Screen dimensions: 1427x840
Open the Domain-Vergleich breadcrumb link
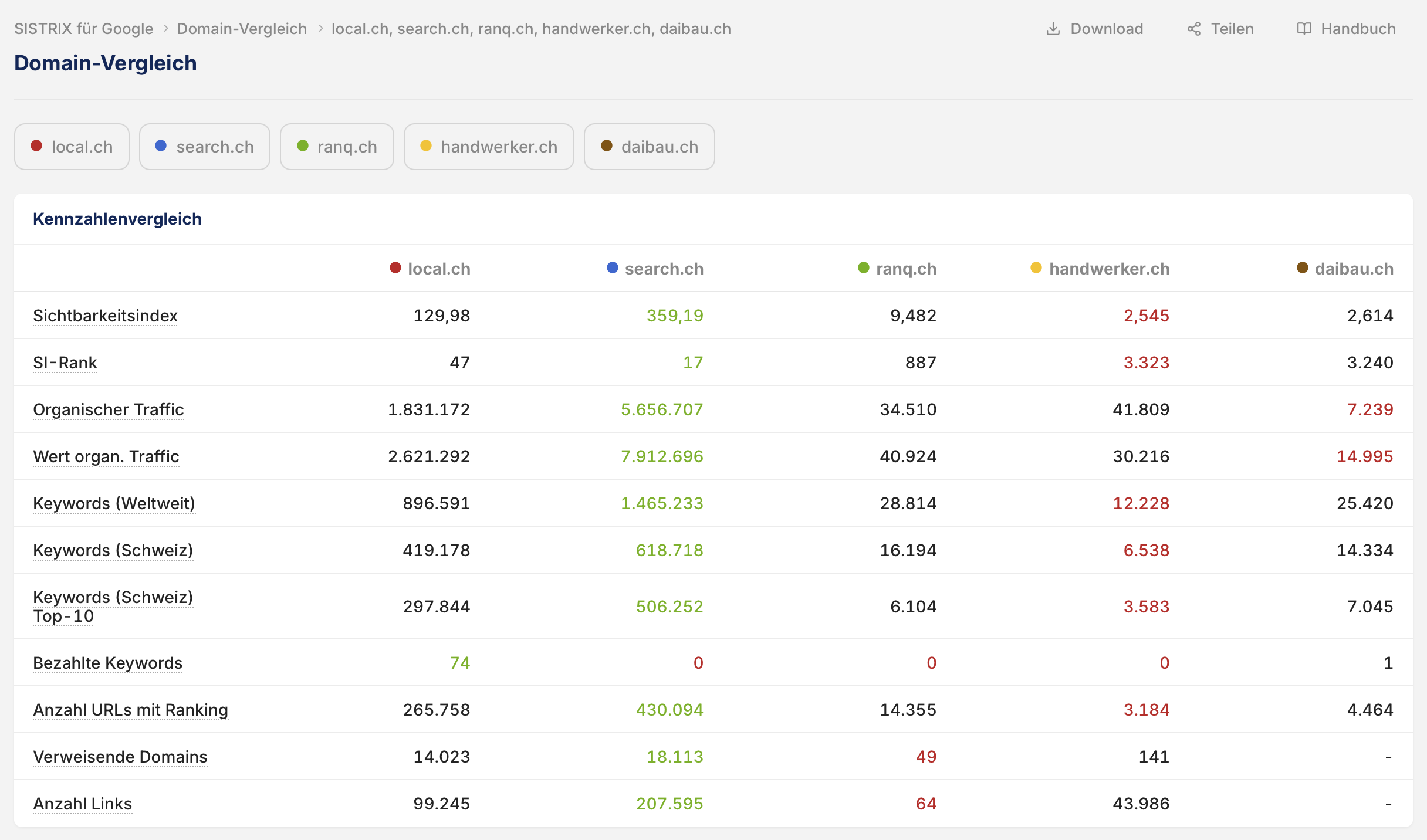tap(242, 29)
